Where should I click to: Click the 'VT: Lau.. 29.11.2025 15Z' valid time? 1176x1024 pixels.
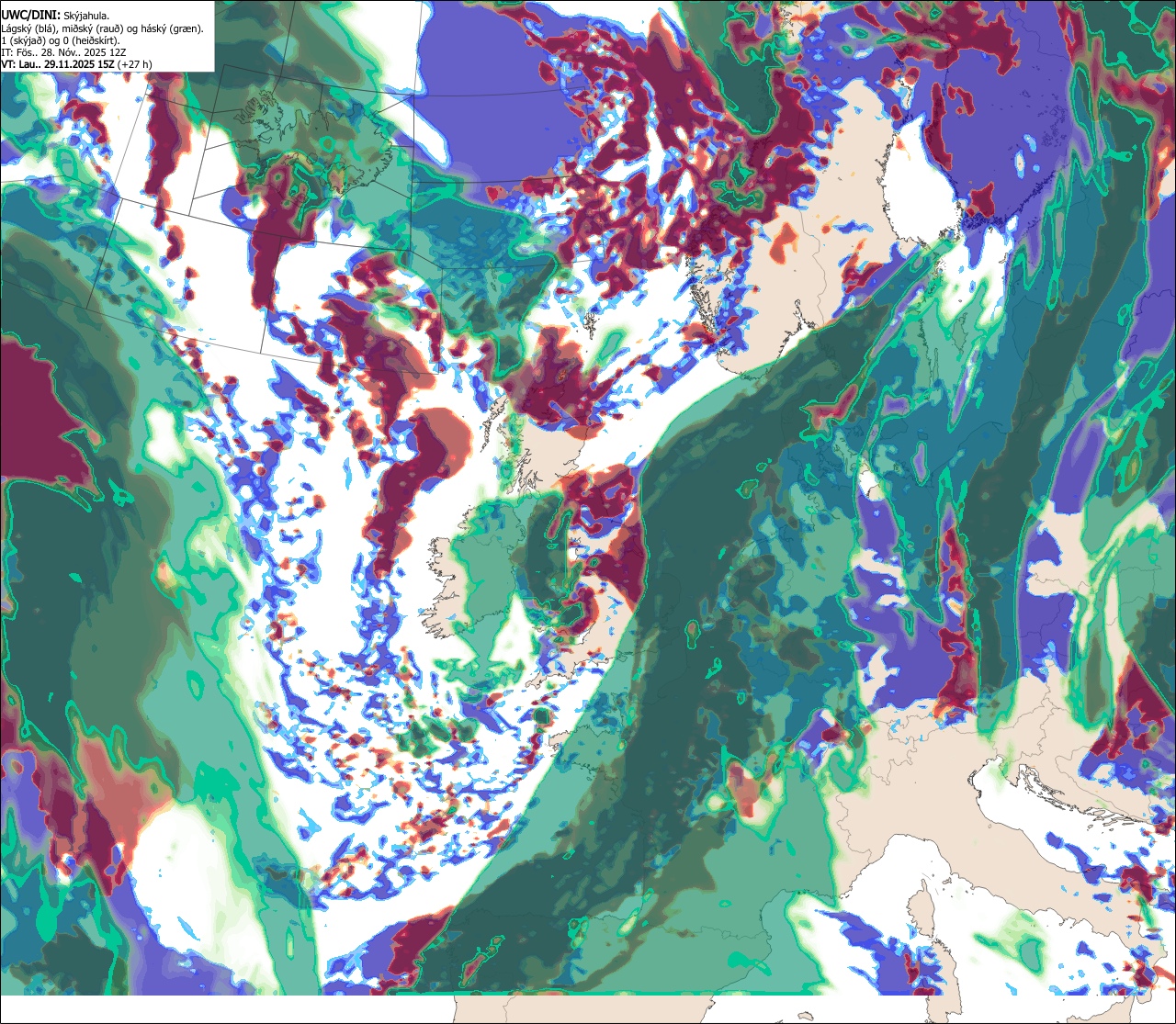(x=58, y=64)
